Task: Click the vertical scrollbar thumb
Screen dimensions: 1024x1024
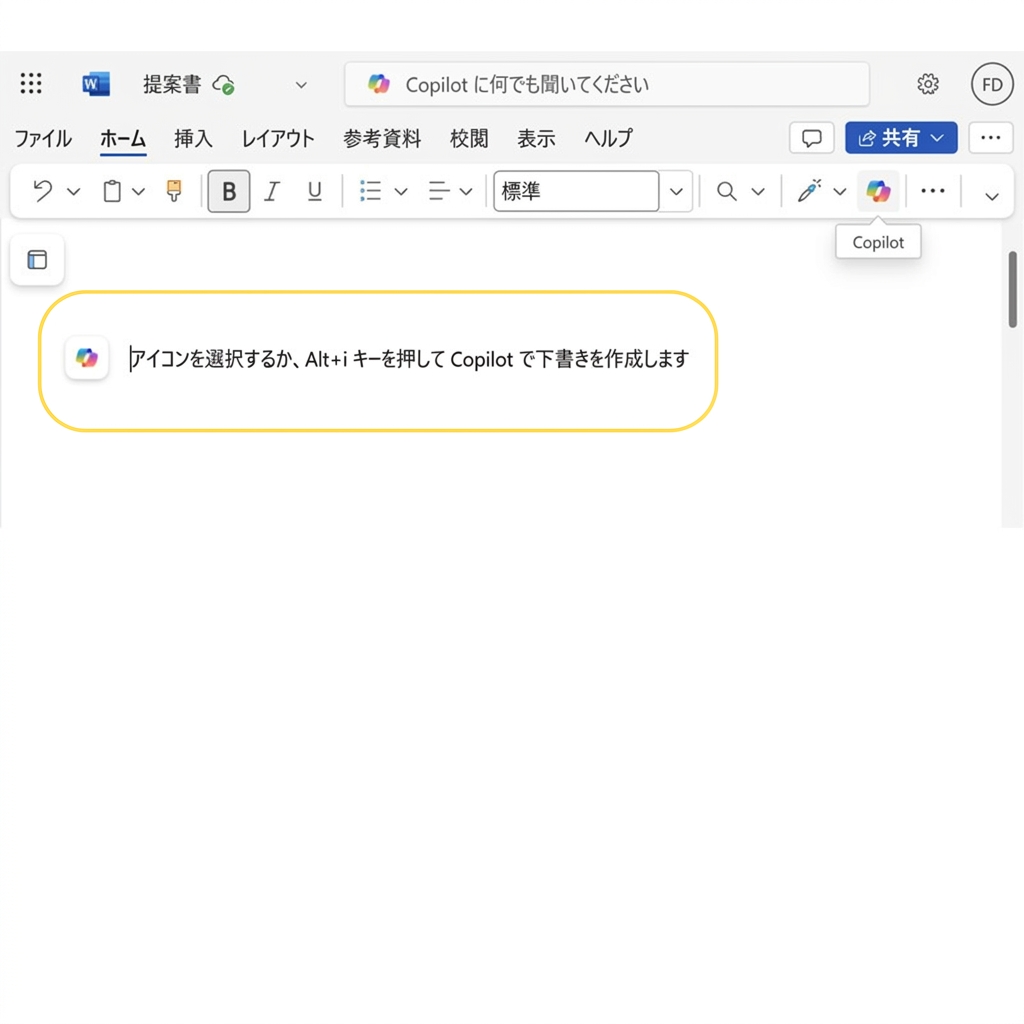Action: click(x=1012, y=289)
